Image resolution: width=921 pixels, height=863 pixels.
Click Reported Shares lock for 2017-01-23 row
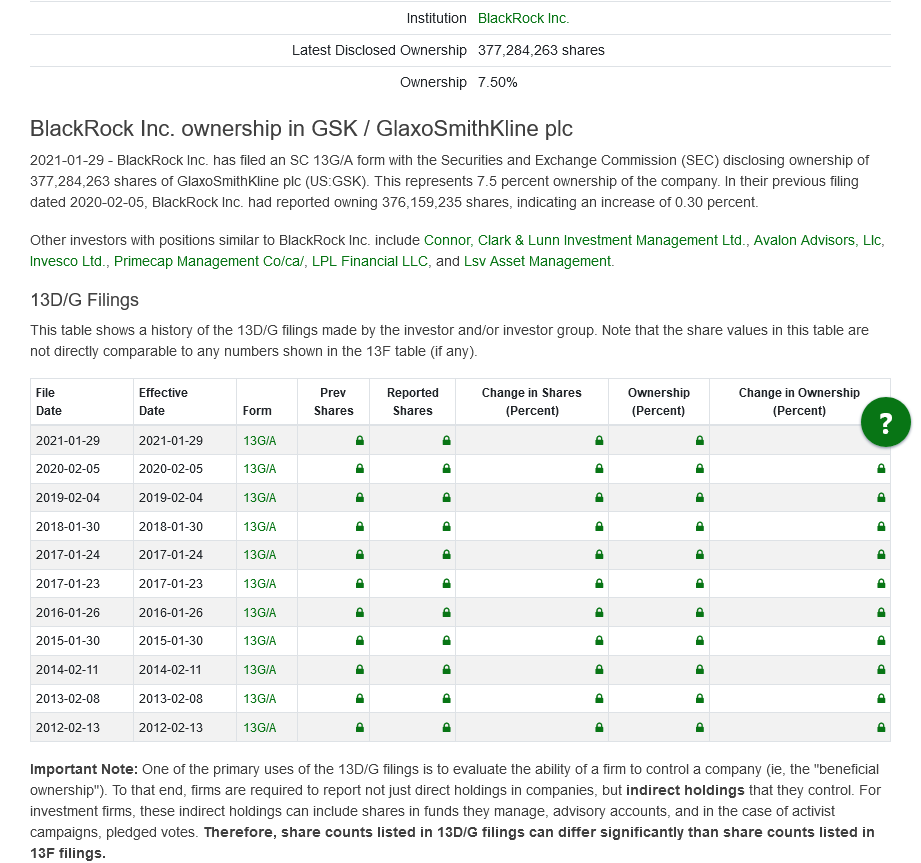click(x=446, y=583)
